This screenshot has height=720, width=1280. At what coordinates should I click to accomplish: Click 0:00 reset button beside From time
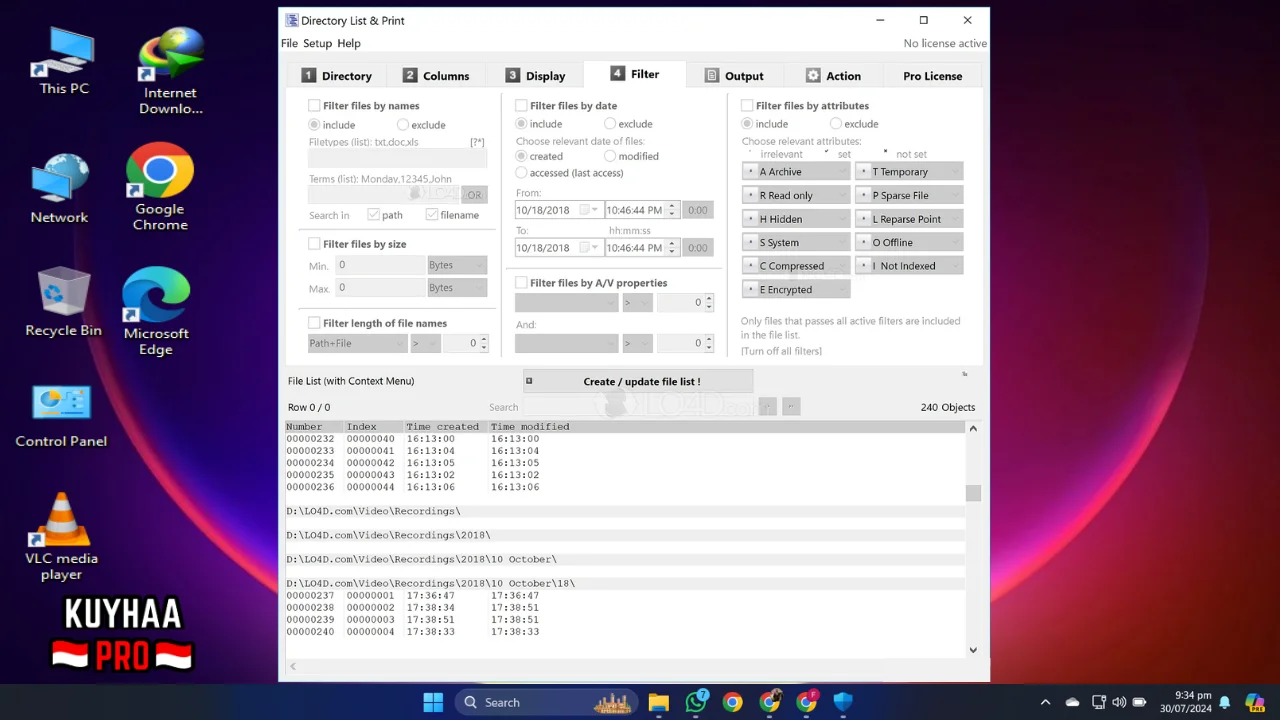[x=698, y=210]
